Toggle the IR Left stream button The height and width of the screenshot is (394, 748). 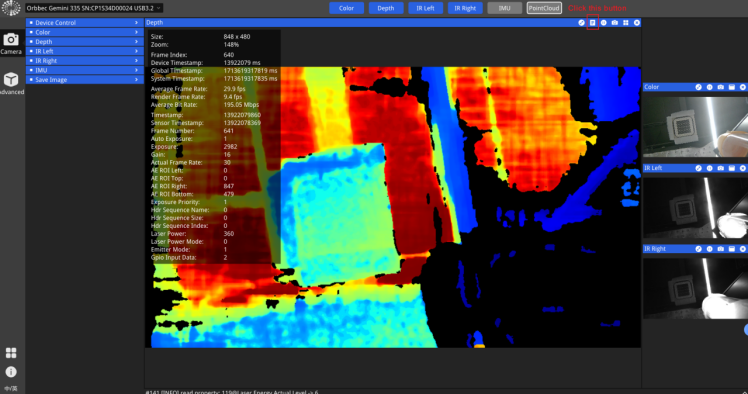tap(425, 8)
